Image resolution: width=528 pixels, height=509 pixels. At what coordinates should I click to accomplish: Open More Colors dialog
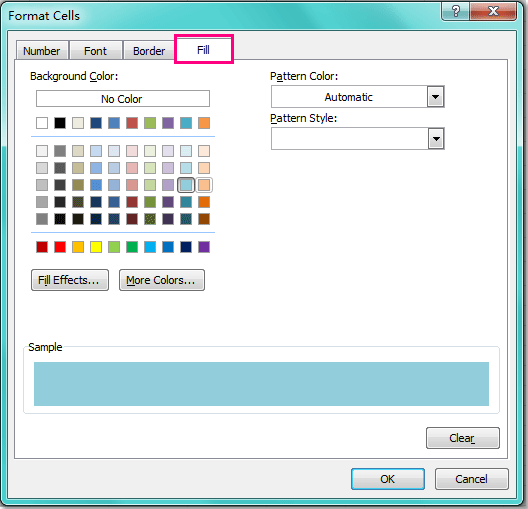coord(162,280)
